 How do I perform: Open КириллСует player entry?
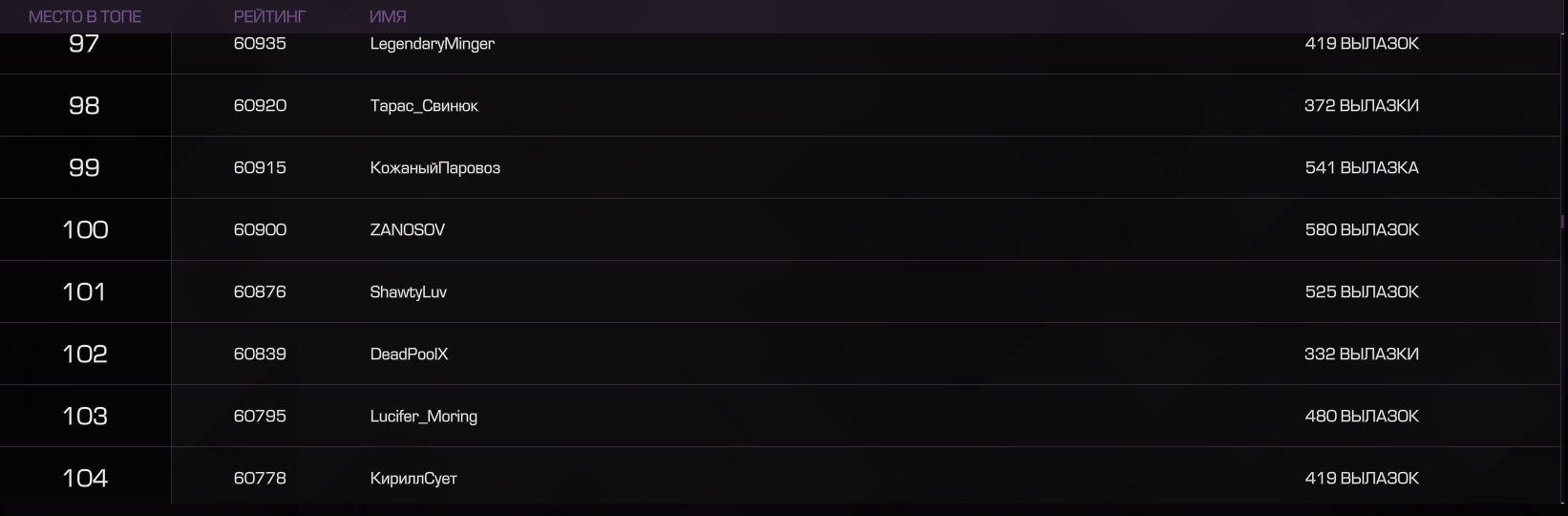[x=413, y=479]
